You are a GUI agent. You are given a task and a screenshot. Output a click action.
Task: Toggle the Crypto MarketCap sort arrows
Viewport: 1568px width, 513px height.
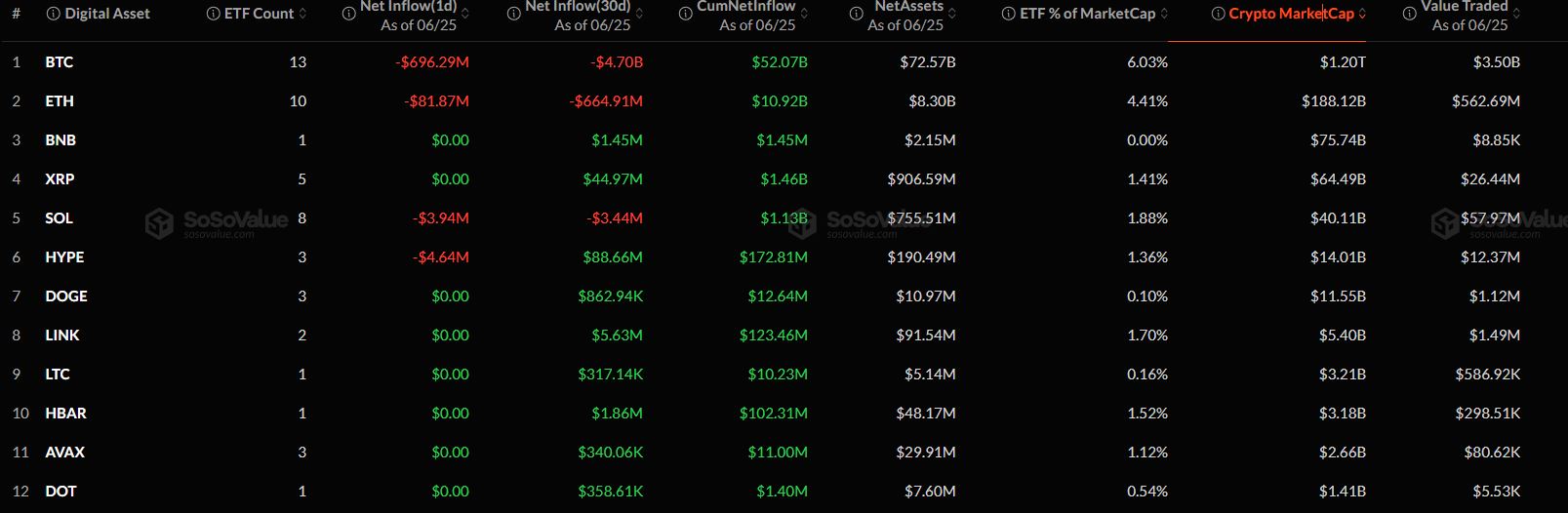1362,14
